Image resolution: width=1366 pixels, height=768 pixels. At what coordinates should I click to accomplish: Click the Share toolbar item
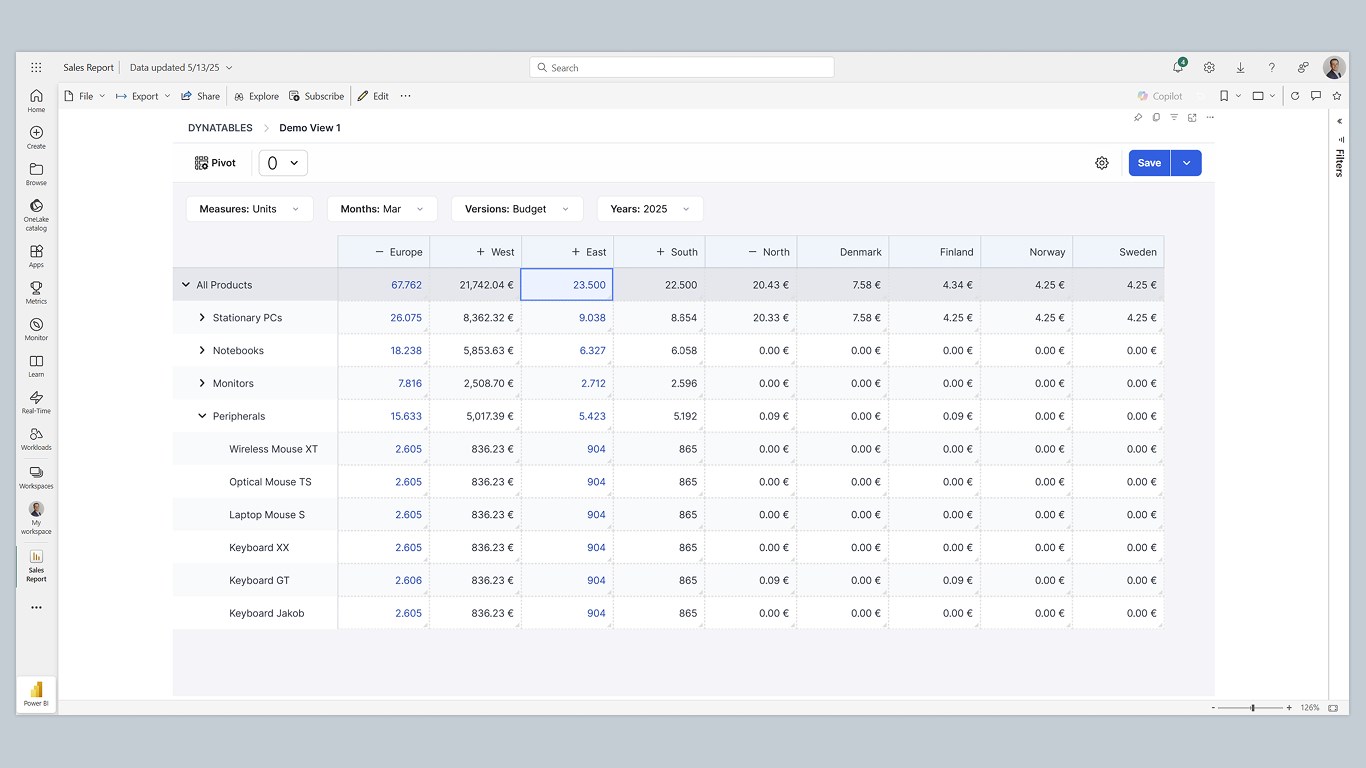(200, 96)
